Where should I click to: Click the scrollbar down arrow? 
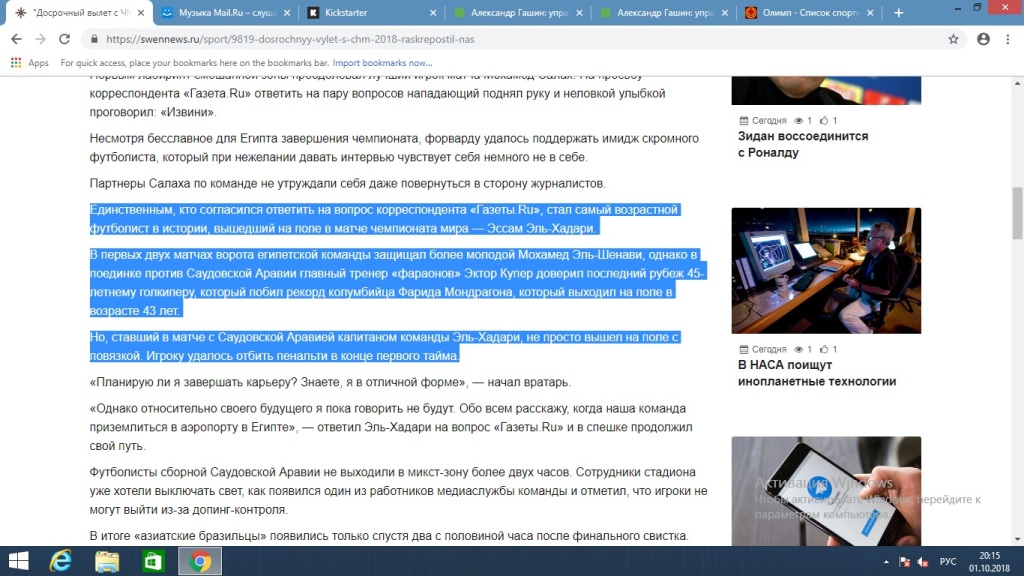point(1017,539)
